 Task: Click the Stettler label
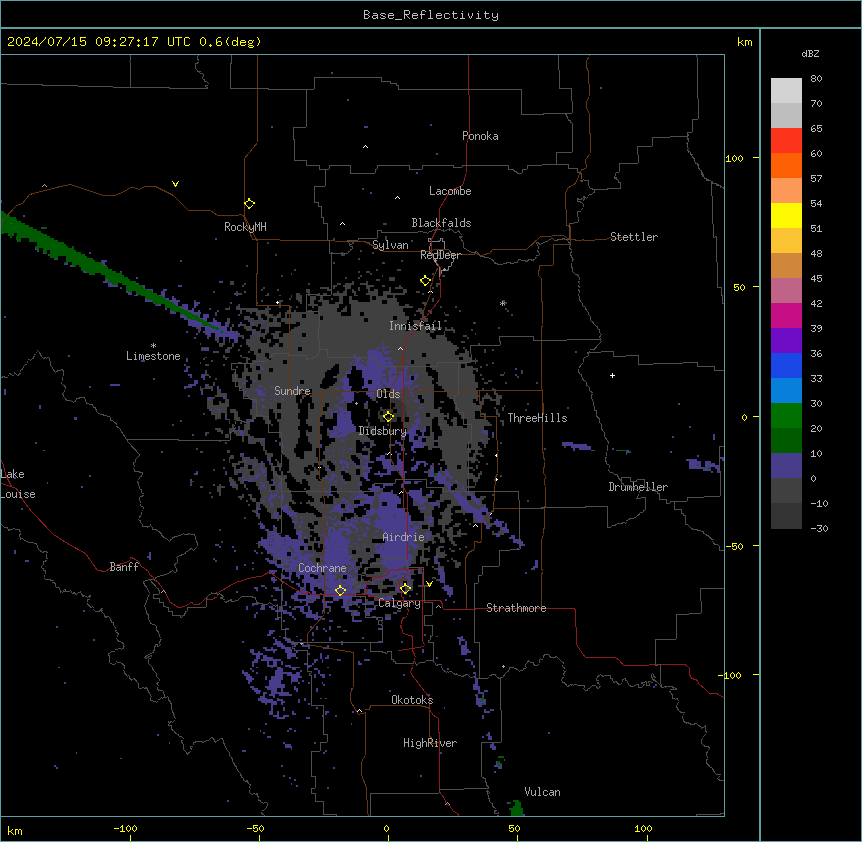[x=634, y=237]
